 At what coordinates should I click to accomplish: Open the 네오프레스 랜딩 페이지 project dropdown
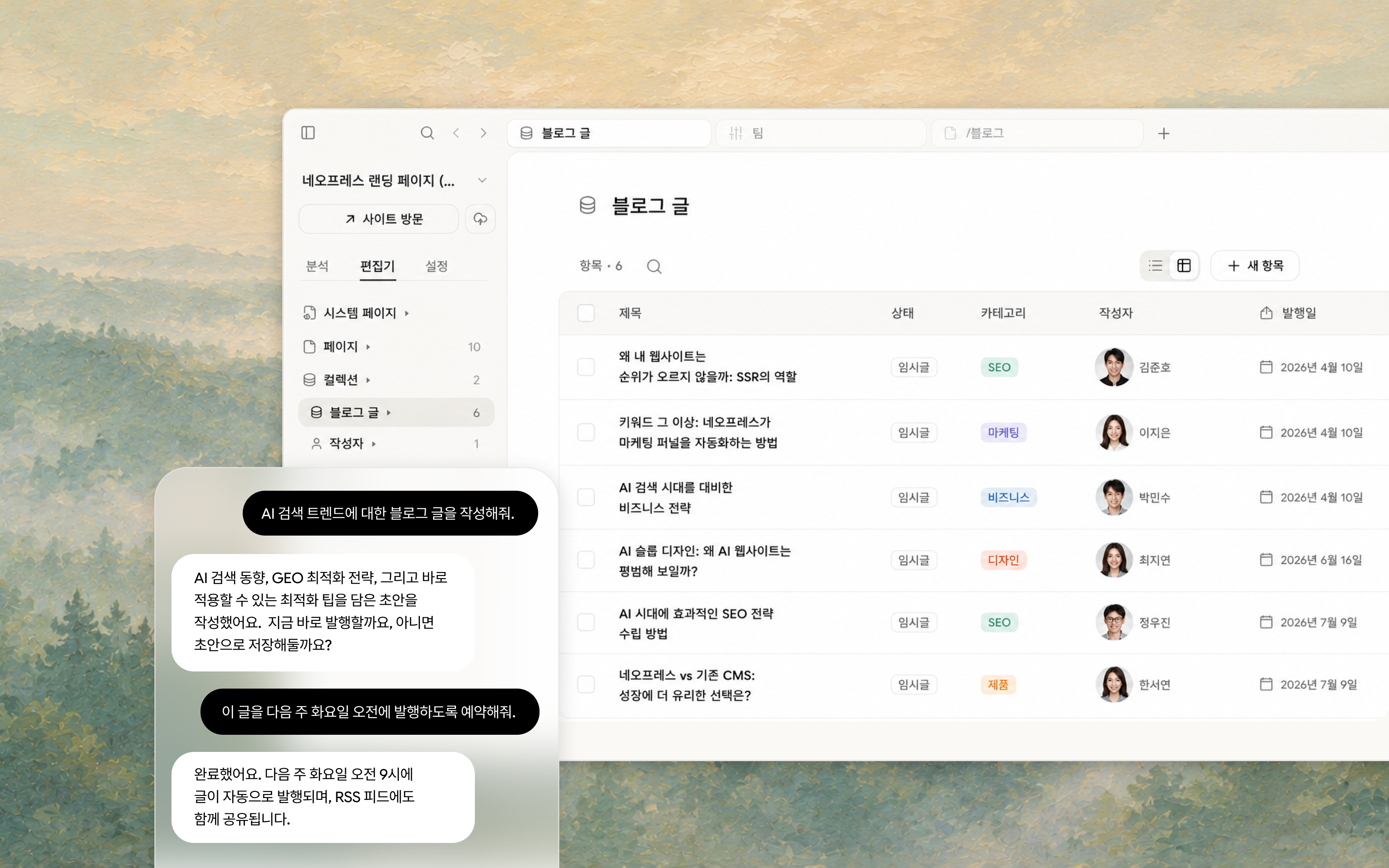pos(482,180)
